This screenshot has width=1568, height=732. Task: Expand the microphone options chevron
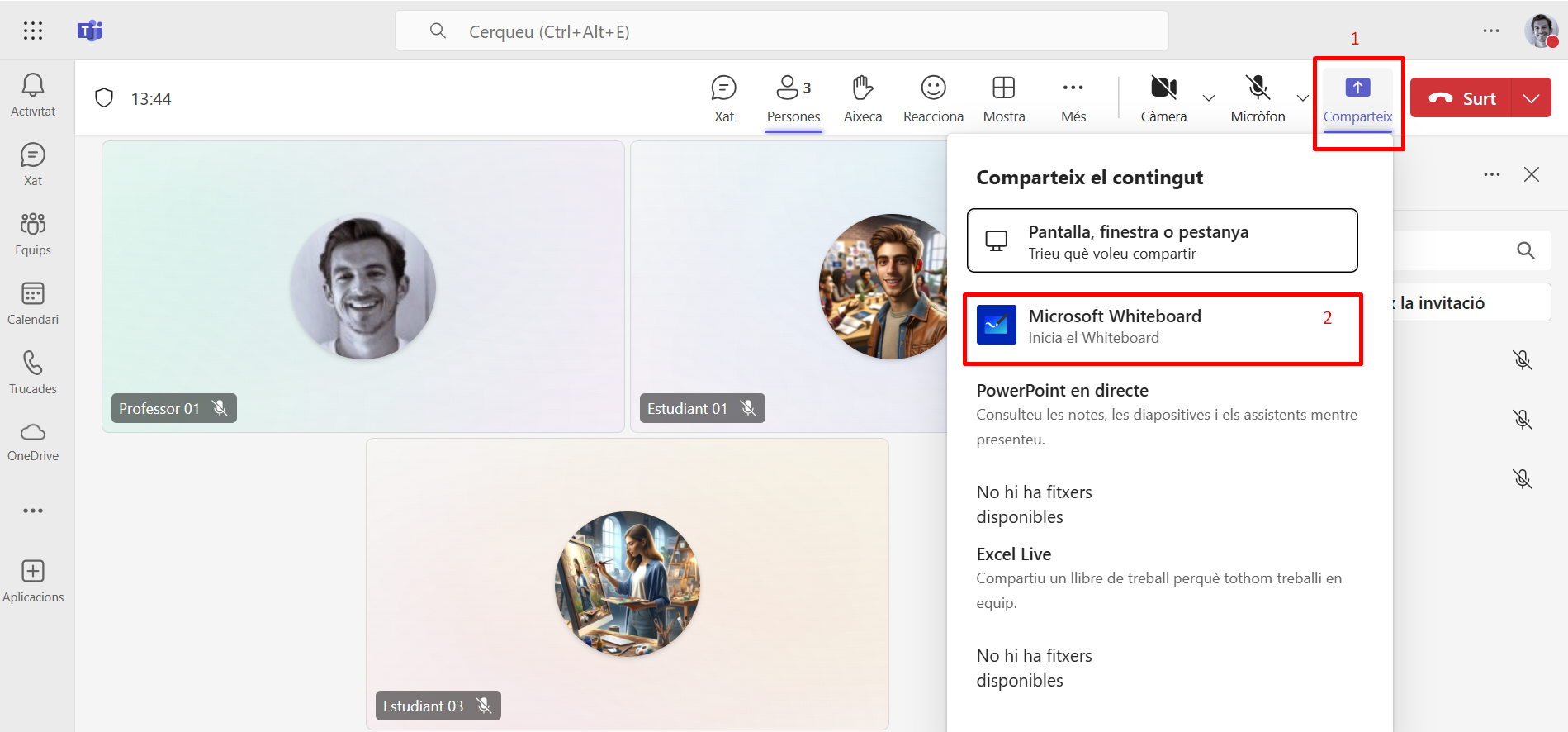pos(1303,98)
